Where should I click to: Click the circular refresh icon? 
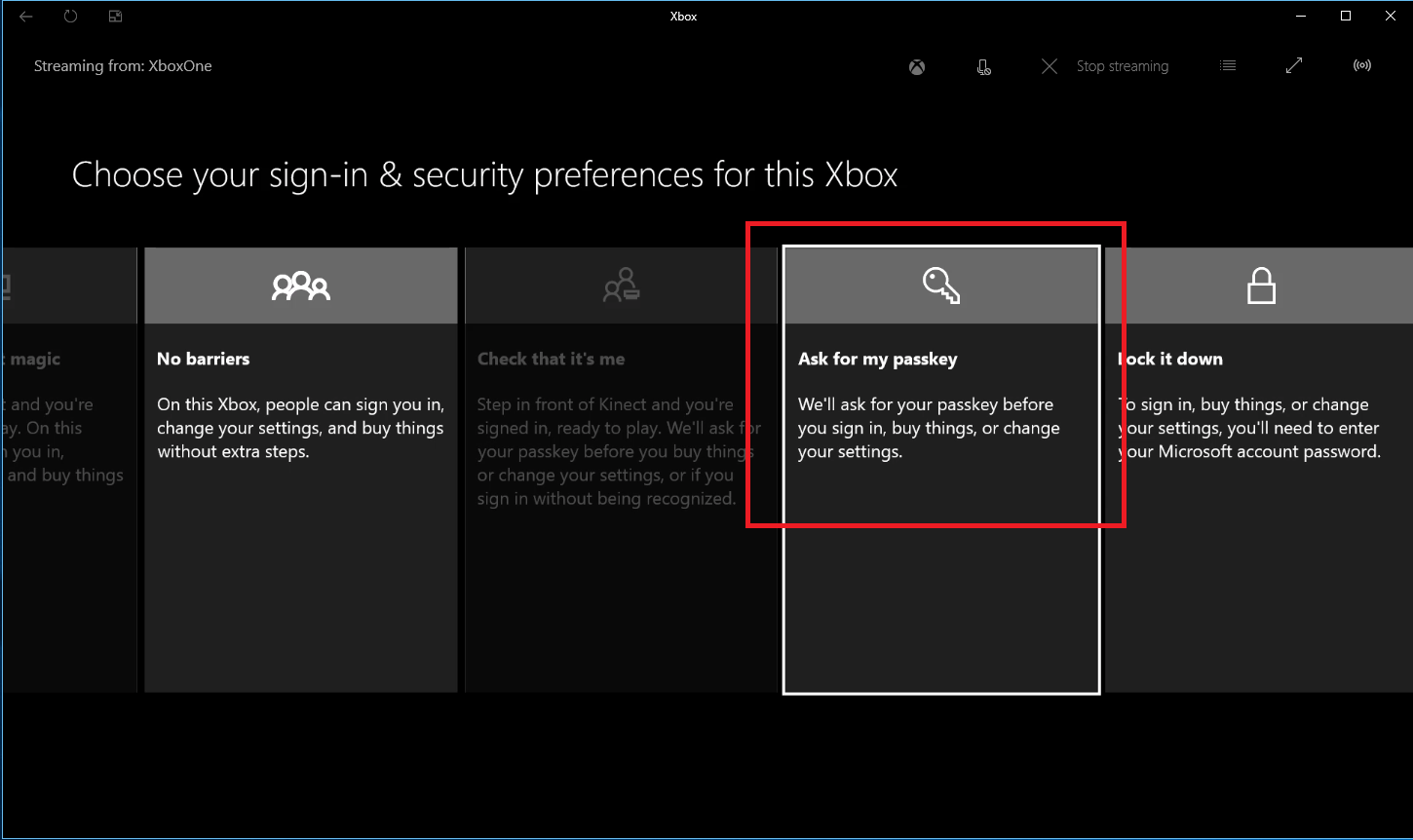pyautogui.click(x=71, y=17)
